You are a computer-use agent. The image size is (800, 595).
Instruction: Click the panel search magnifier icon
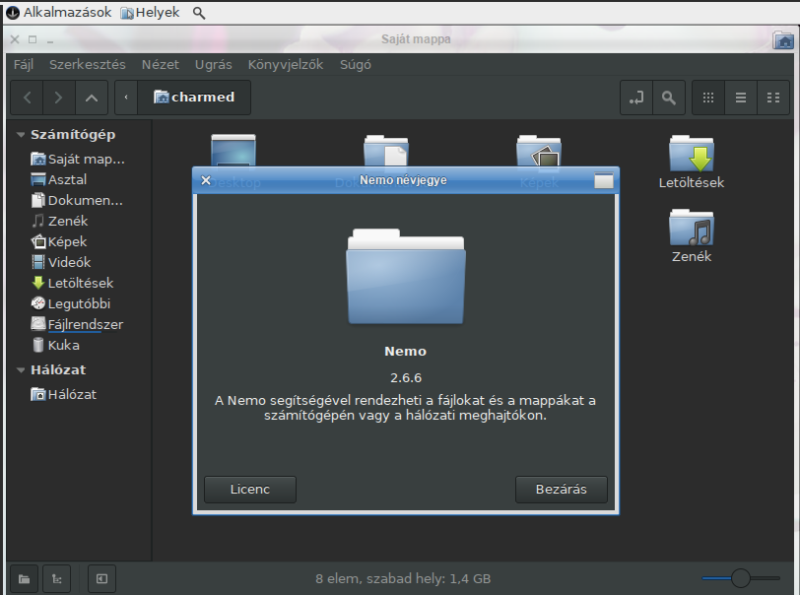pos(199,13)
